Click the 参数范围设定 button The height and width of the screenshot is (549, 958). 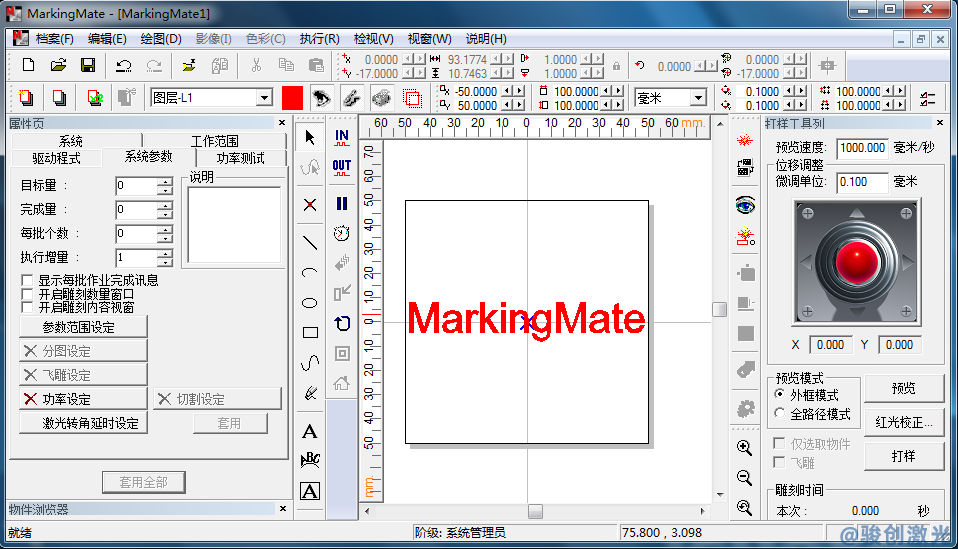[78, 327]
